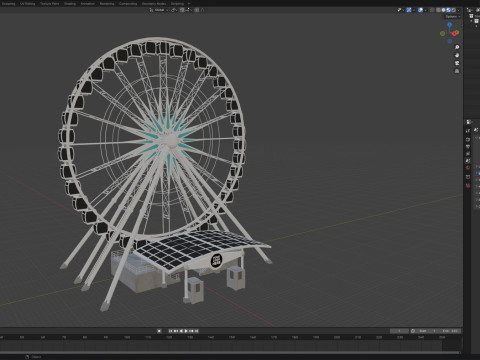
Task: Open the Output properties tab
Action: click(x=468, y=146)
